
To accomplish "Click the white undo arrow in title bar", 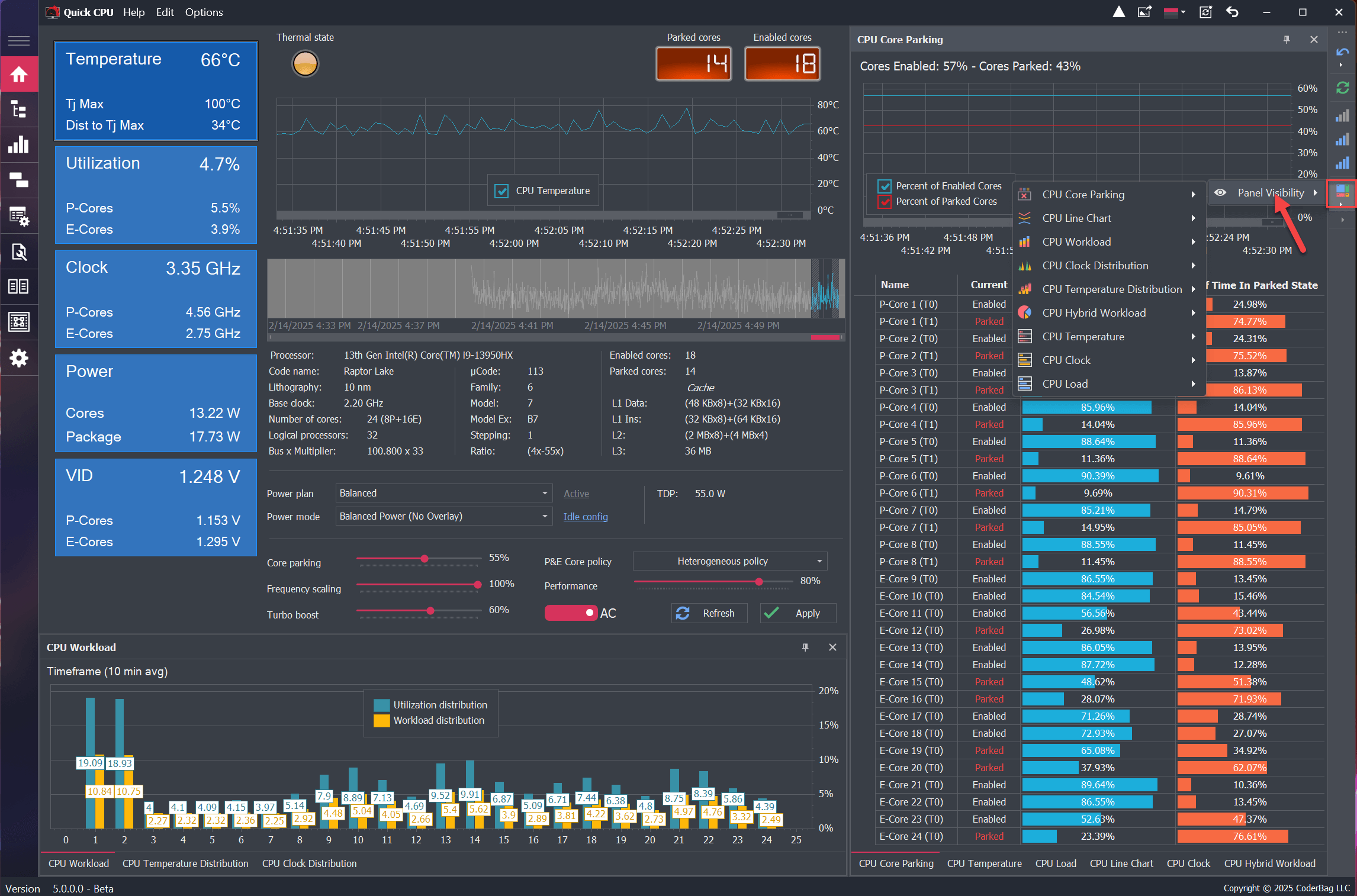I will coord(1233,12).
